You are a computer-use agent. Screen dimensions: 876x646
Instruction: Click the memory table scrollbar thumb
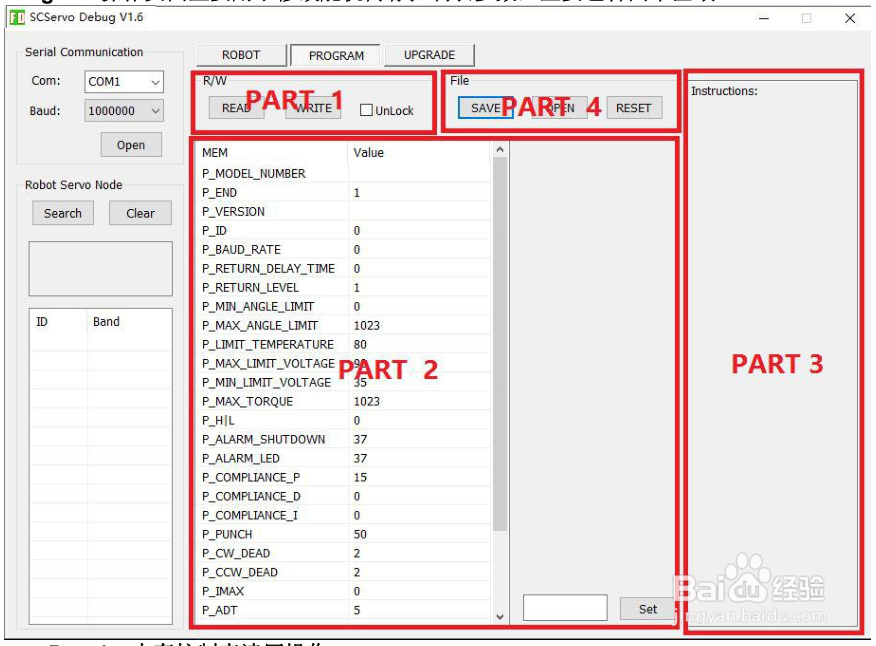[500, 344]
